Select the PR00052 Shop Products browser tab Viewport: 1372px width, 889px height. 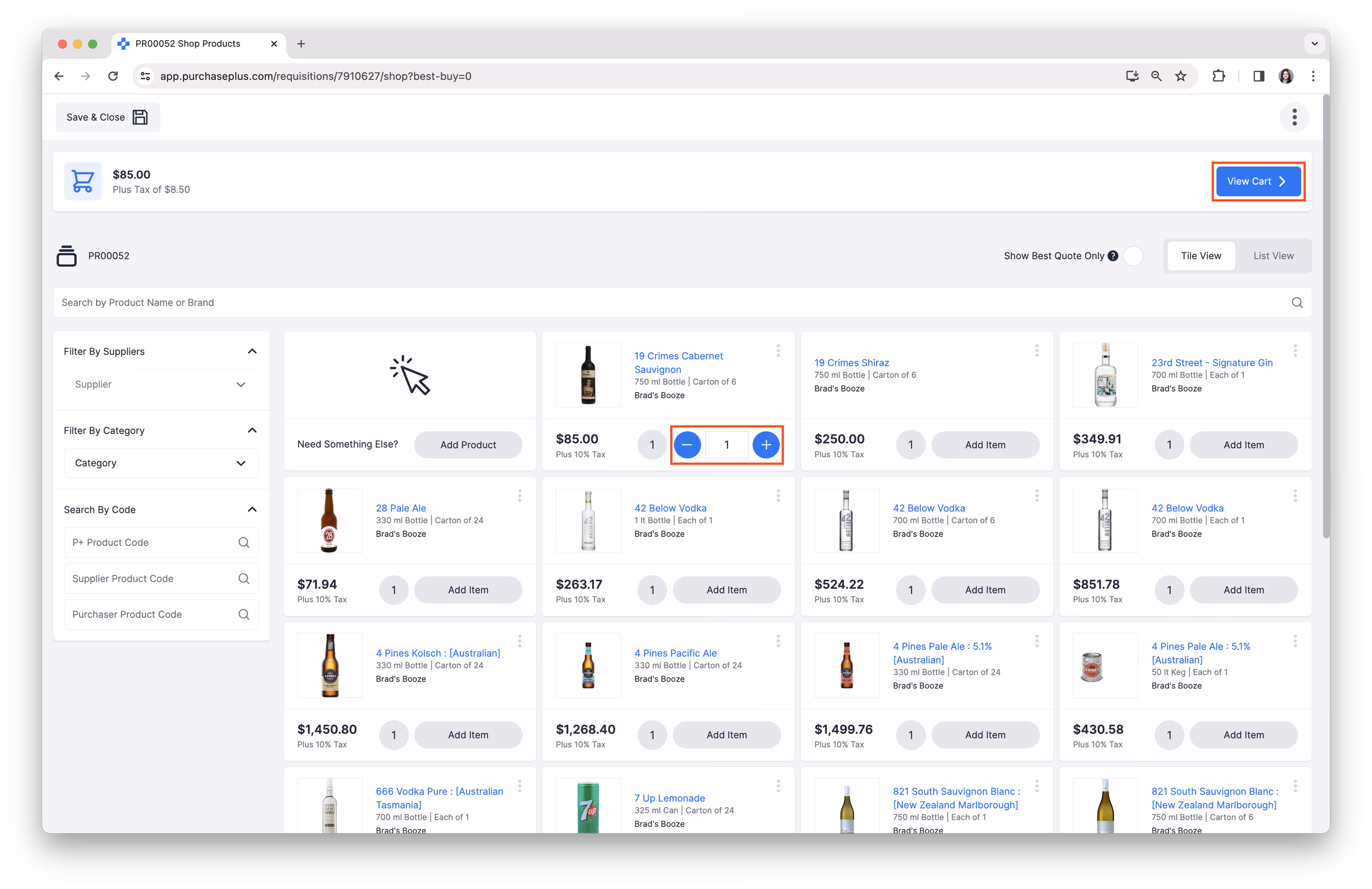click(x=198, y=44)
